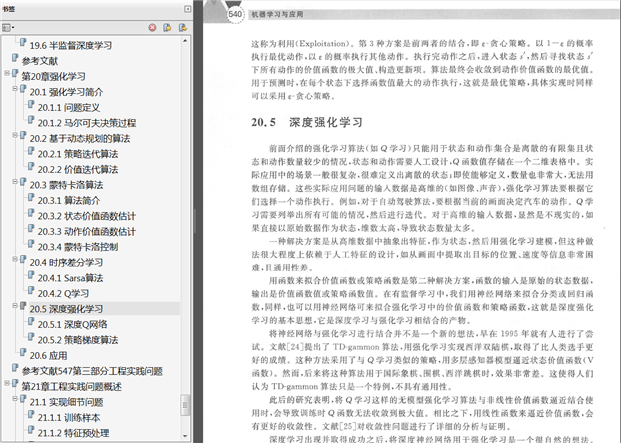Collapse the 20.1 强化学习简介 node
The height and width of the screenshot is (443, 621).
(x=15, y=89)
